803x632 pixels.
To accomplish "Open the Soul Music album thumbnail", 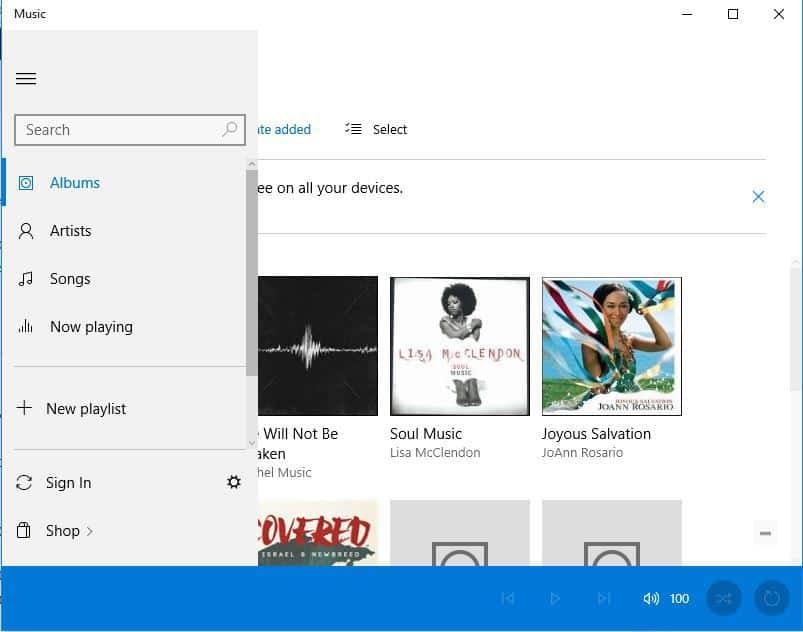I will (459, 346).
